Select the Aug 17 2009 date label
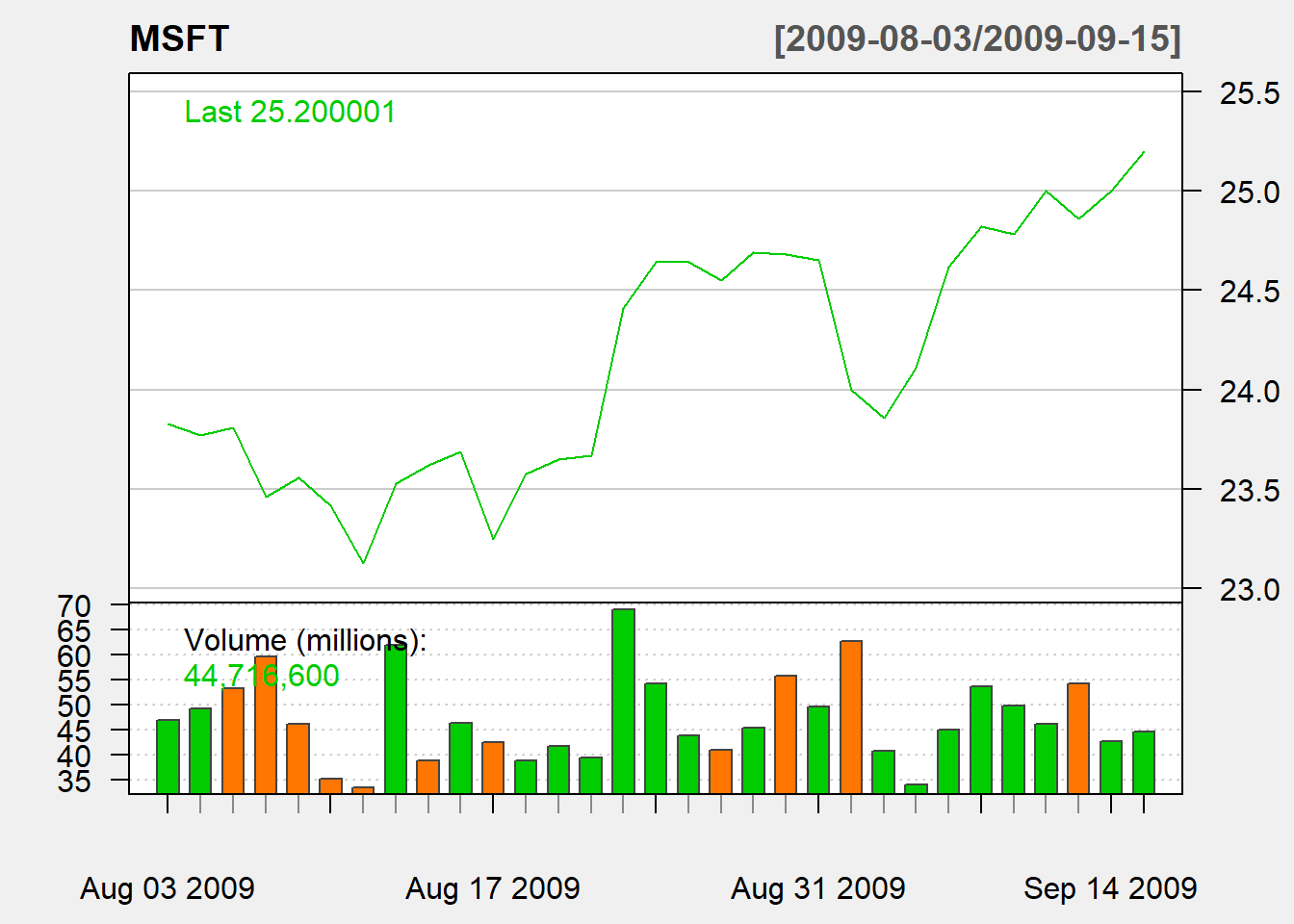Screen dimensions: 1294x924 point(493,887)
